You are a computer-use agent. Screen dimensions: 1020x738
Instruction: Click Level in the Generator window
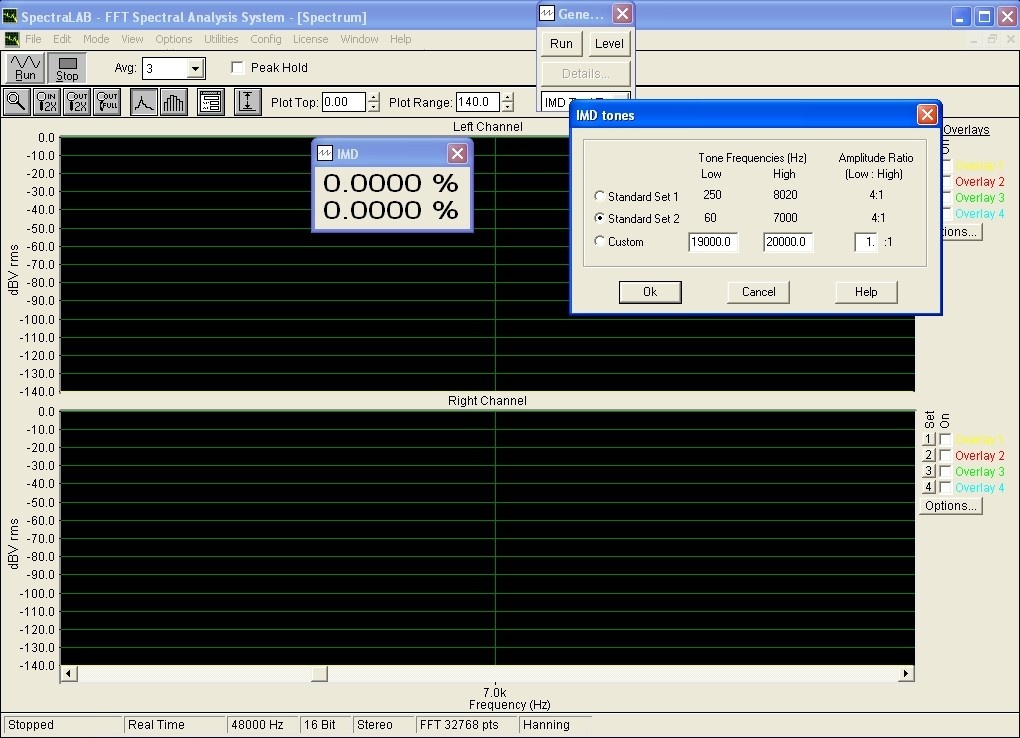click(609, 44)
